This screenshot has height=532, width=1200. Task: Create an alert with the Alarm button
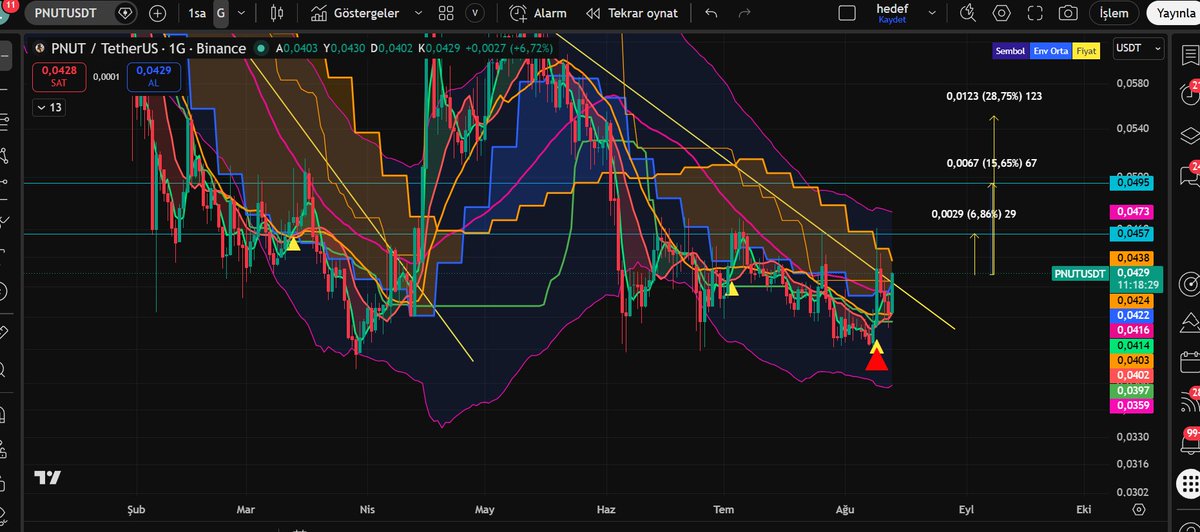tap(538, 14)
